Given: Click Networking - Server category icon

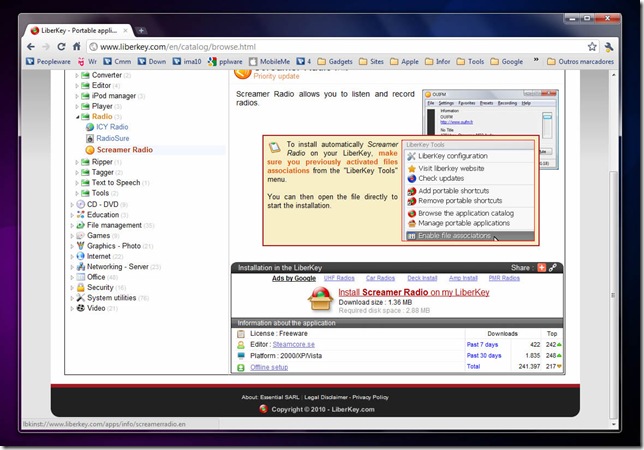Looking at the screenshot, I should 80,267.
